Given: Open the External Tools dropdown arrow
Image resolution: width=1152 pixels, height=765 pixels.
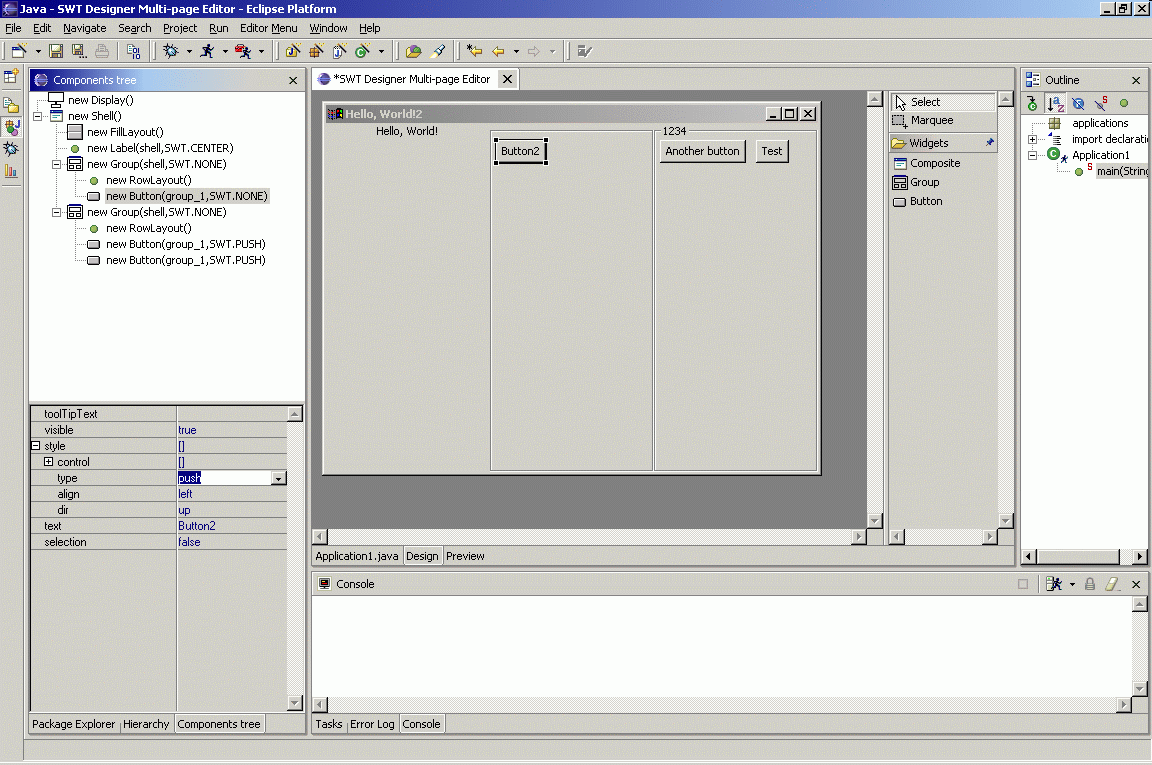Looking at the screenshot, I should tap(262, 51).
